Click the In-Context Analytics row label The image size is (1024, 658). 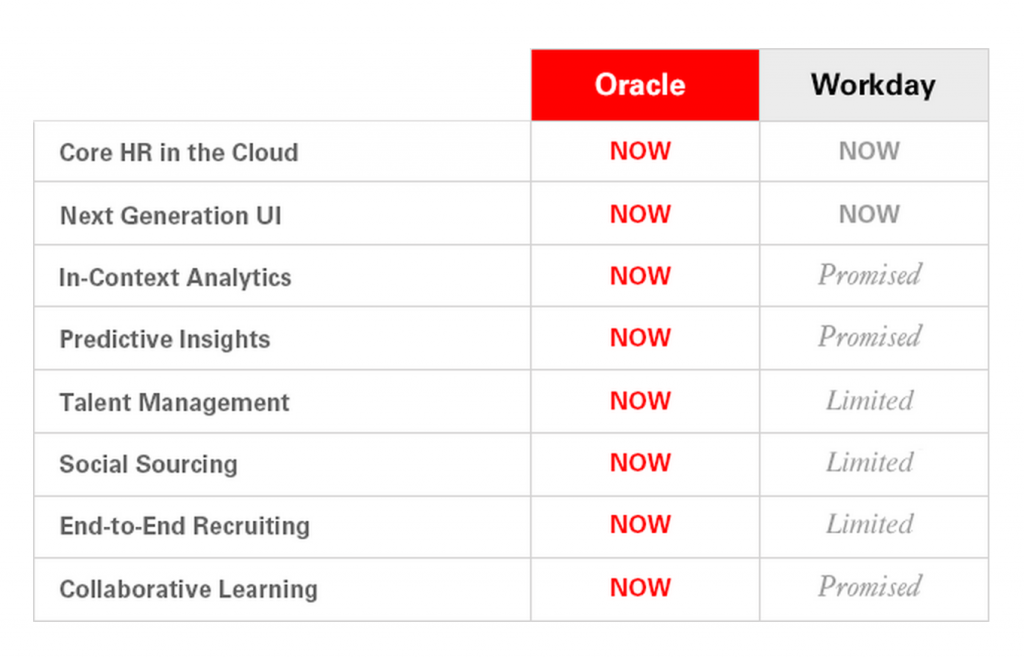175,278
